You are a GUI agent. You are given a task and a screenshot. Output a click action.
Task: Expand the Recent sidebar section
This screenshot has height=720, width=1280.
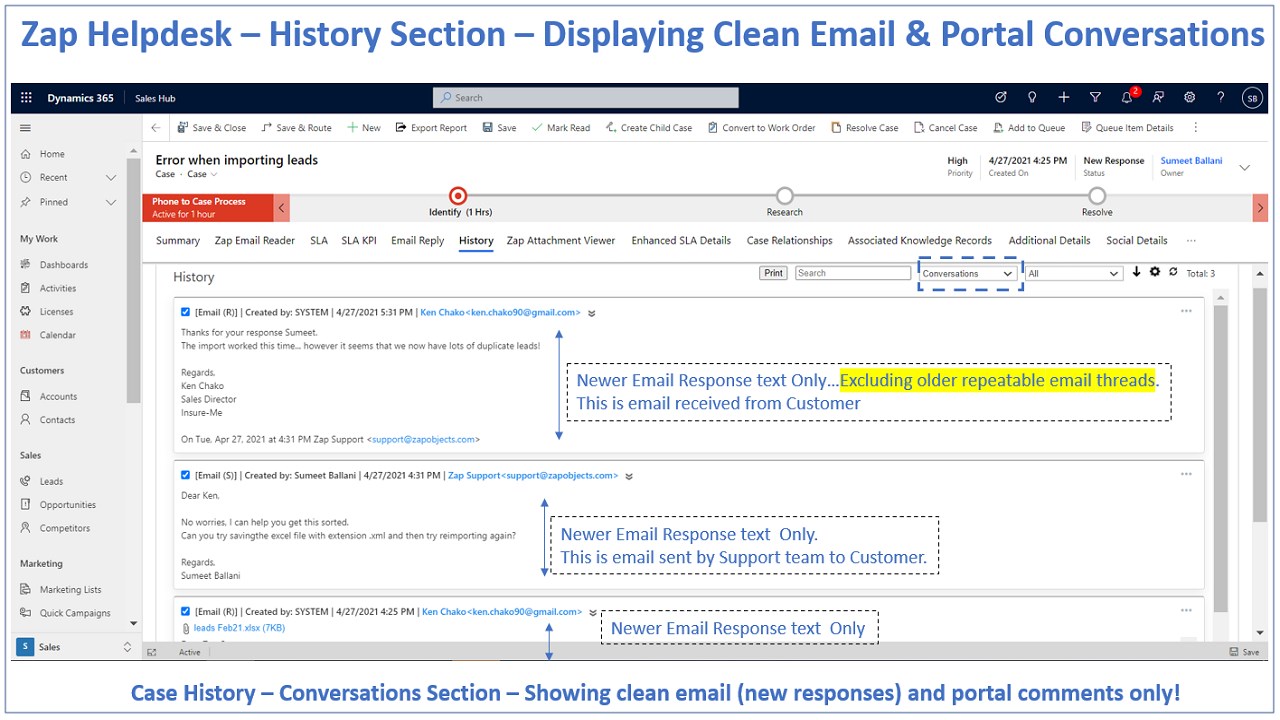click(x=111, y=178)
